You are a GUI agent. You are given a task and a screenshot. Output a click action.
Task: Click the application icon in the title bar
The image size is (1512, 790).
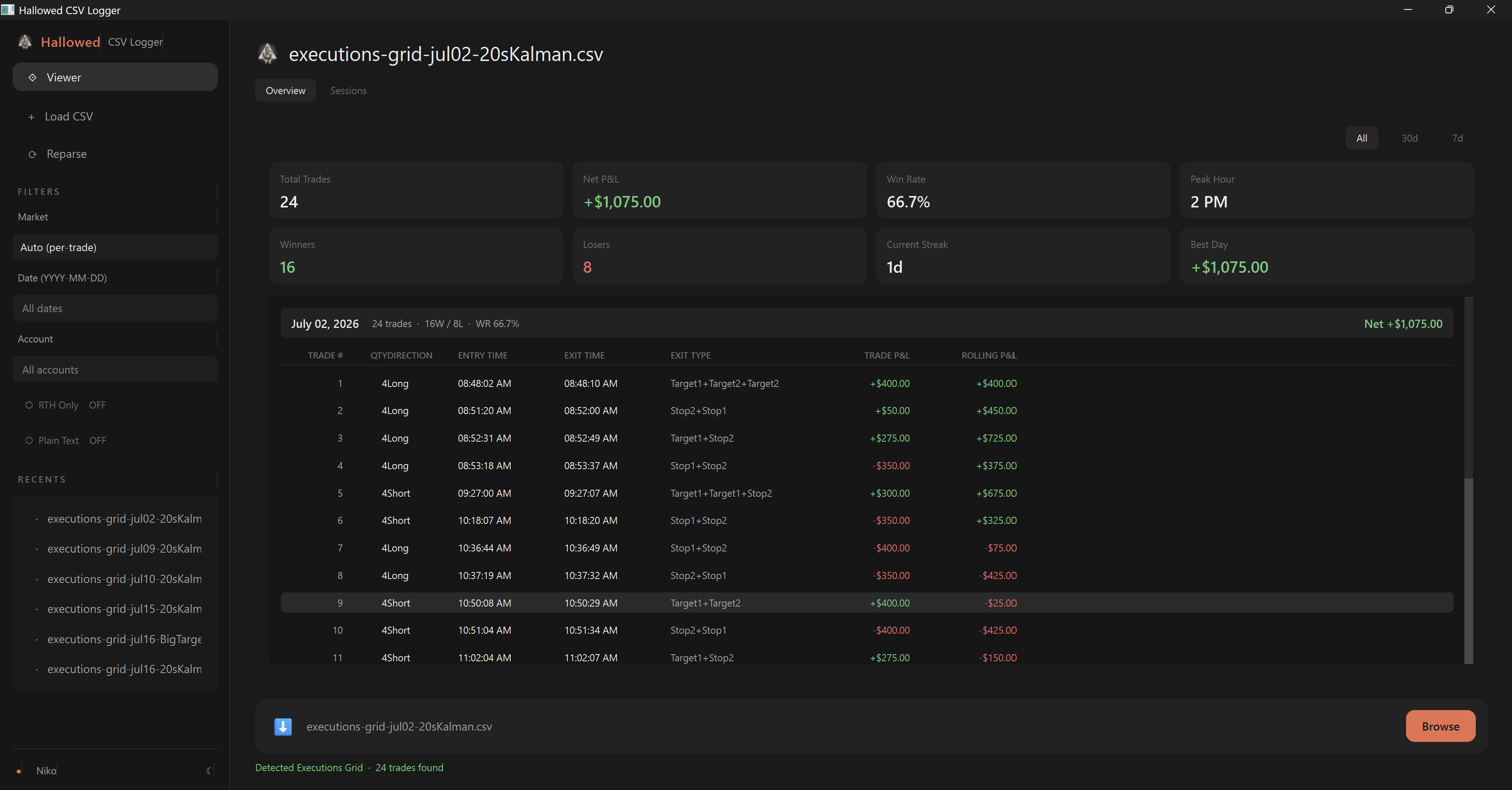pos(7,9)
